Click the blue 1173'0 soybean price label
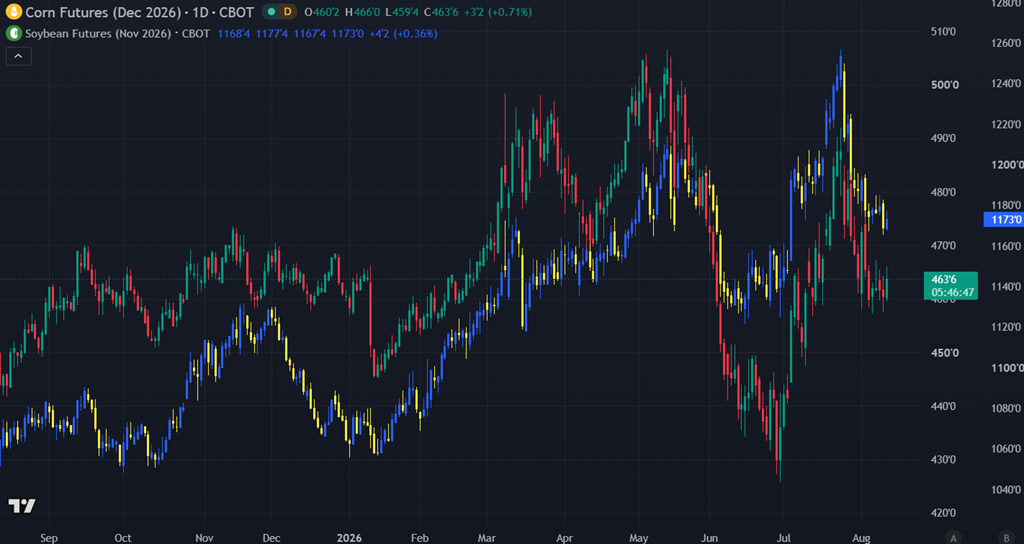The image size is (1024, 544). point(1004,220)
